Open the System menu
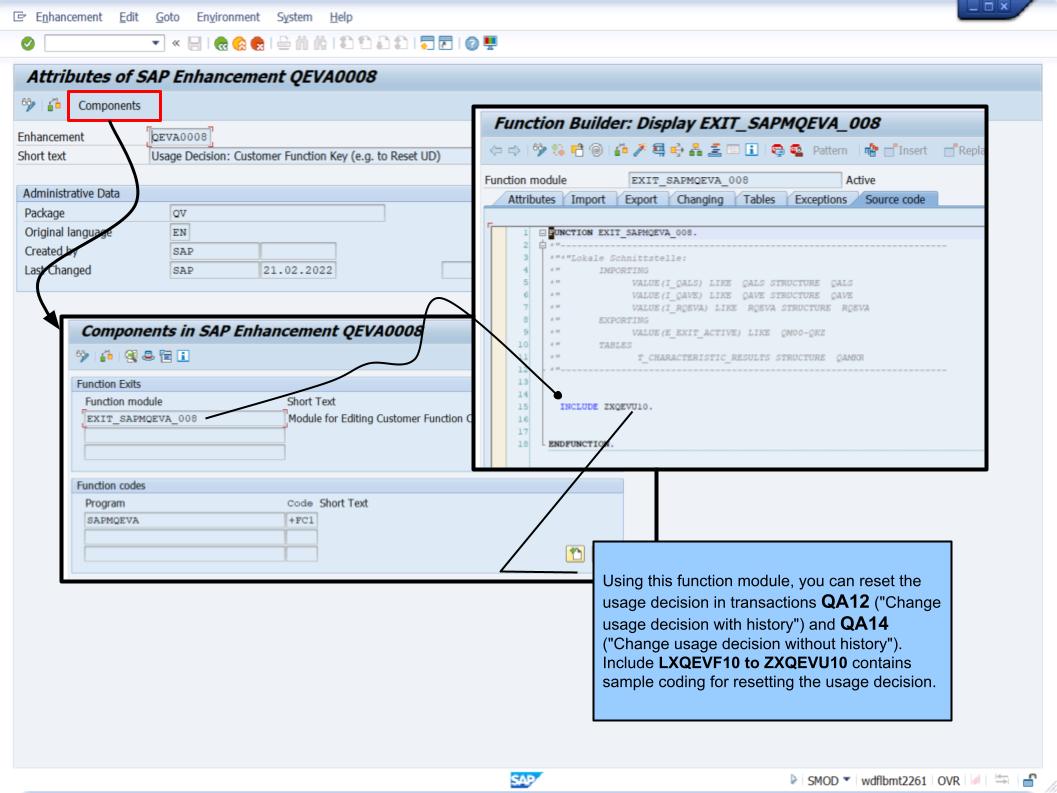1057x793 pixels. click(295, 17)
